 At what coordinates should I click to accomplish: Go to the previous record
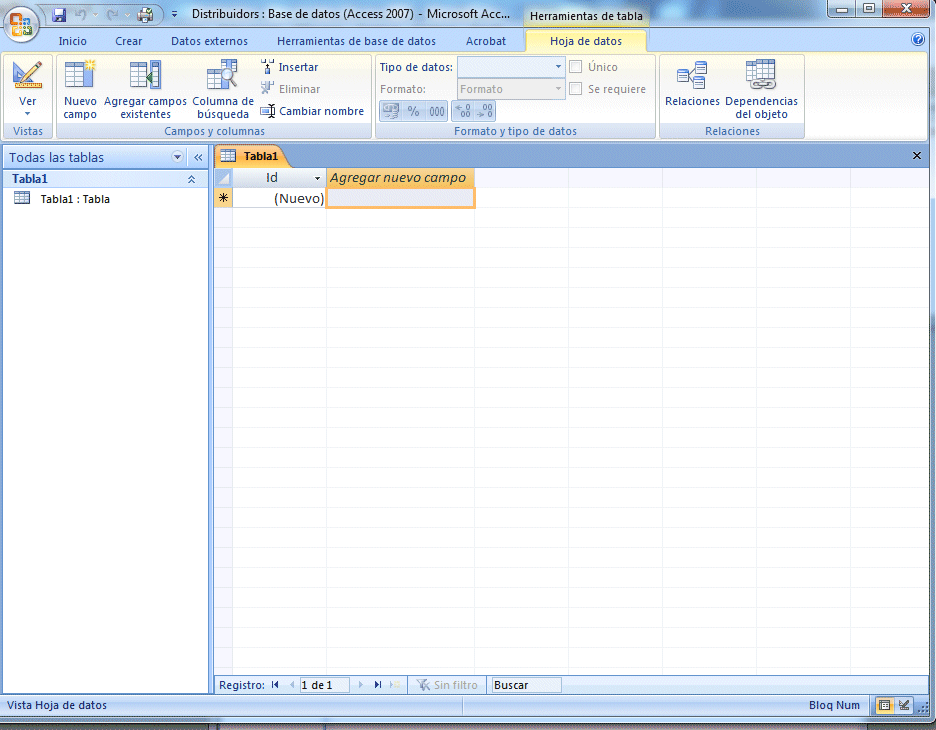pyautogui.click(x=291, y=685)
